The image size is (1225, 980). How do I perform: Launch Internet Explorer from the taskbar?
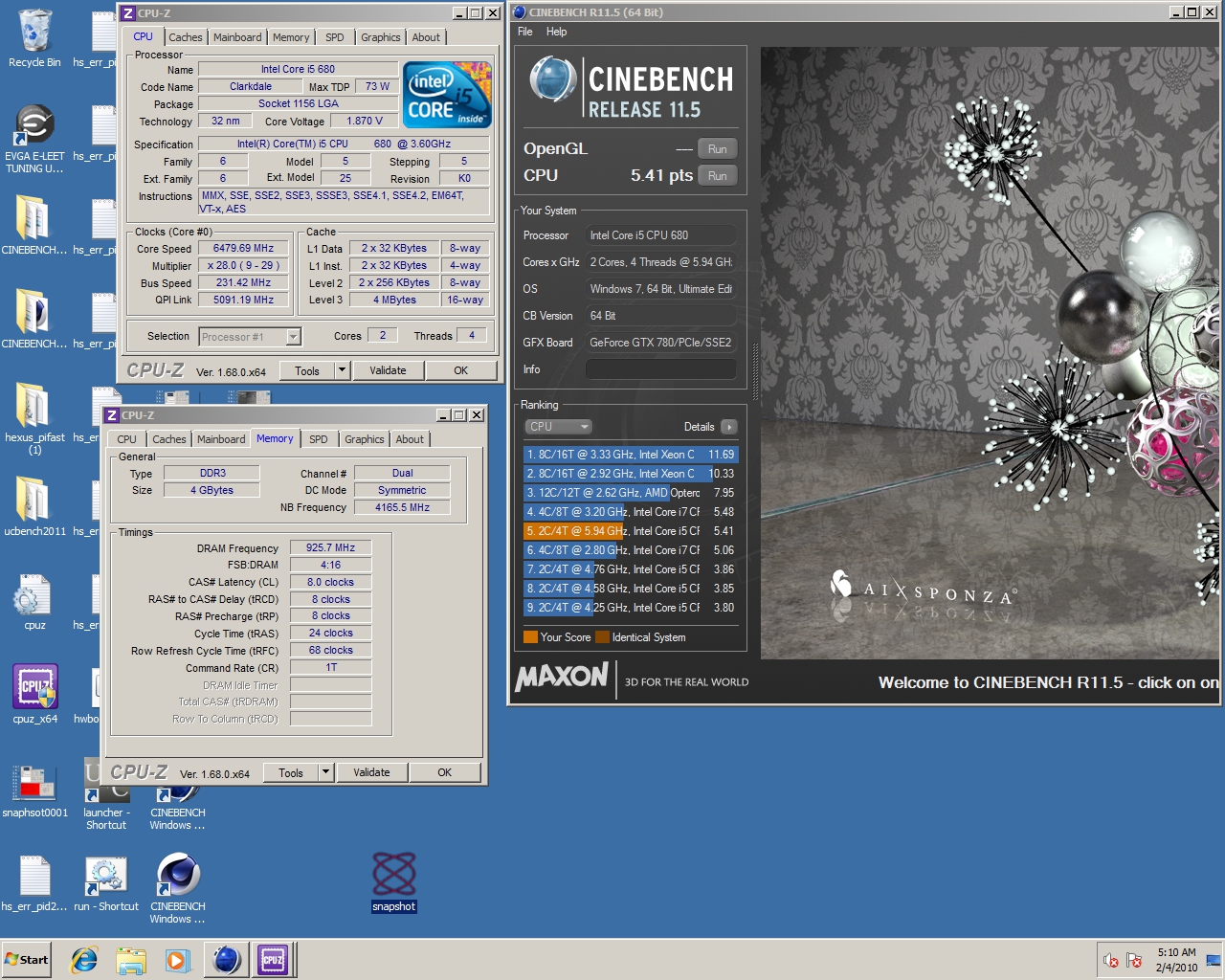pos(84,959)
